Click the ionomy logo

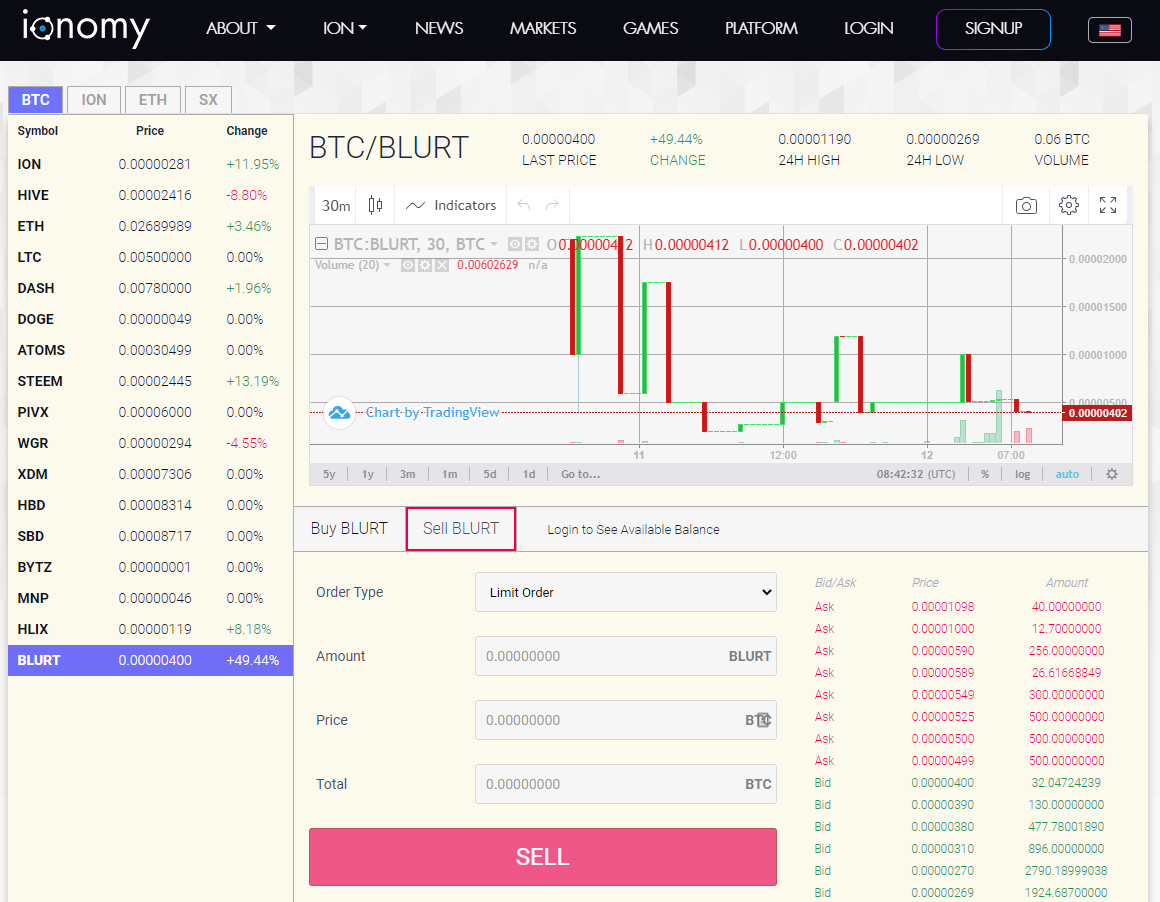(x=85, y=28)
